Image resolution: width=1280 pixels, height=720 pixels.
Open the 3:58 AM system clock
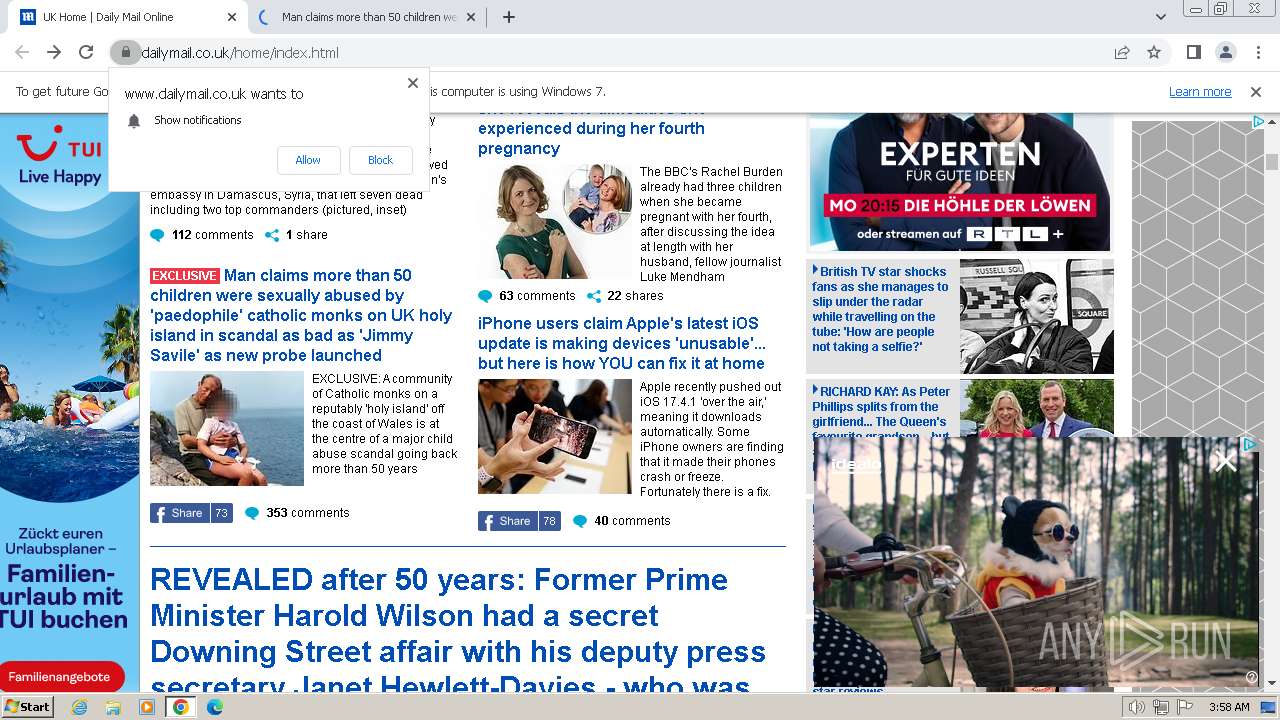pyautogui.click(x=1229, y=707)
